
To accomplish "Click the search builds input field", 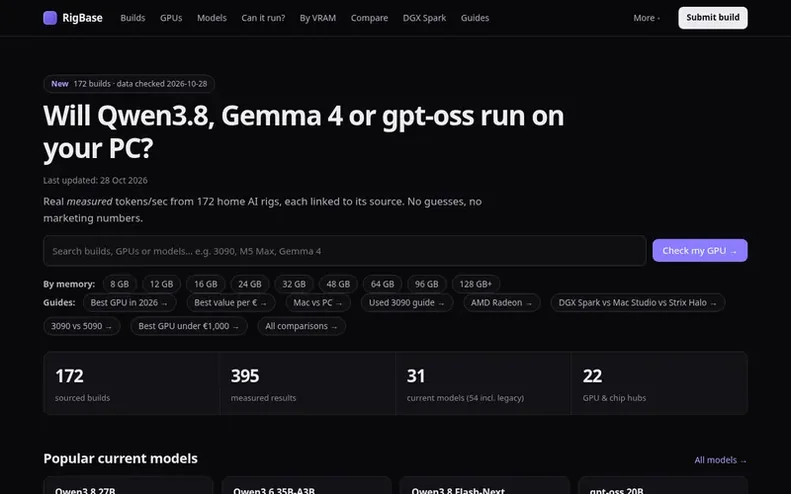I will click(x=345, y=251).
